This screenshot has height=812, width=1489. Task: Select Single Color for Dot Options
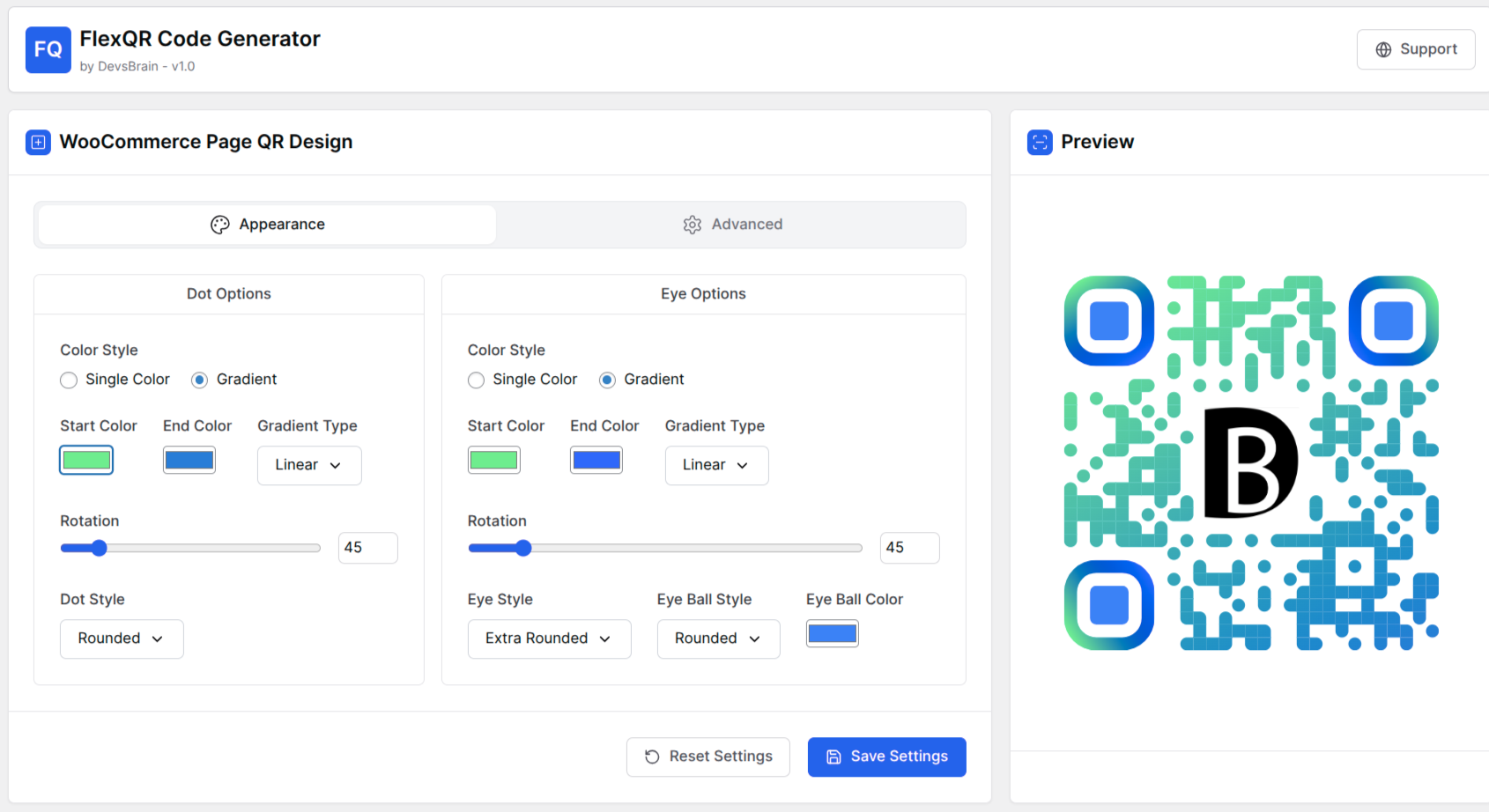click(69, 380)
